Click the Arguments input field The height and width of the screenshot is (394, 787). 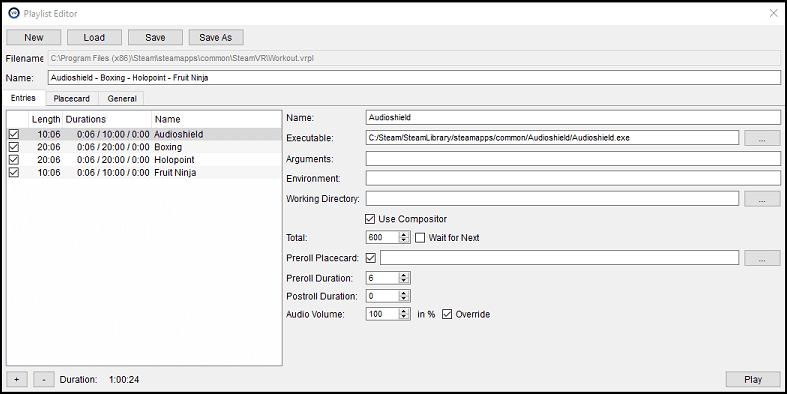573,159
